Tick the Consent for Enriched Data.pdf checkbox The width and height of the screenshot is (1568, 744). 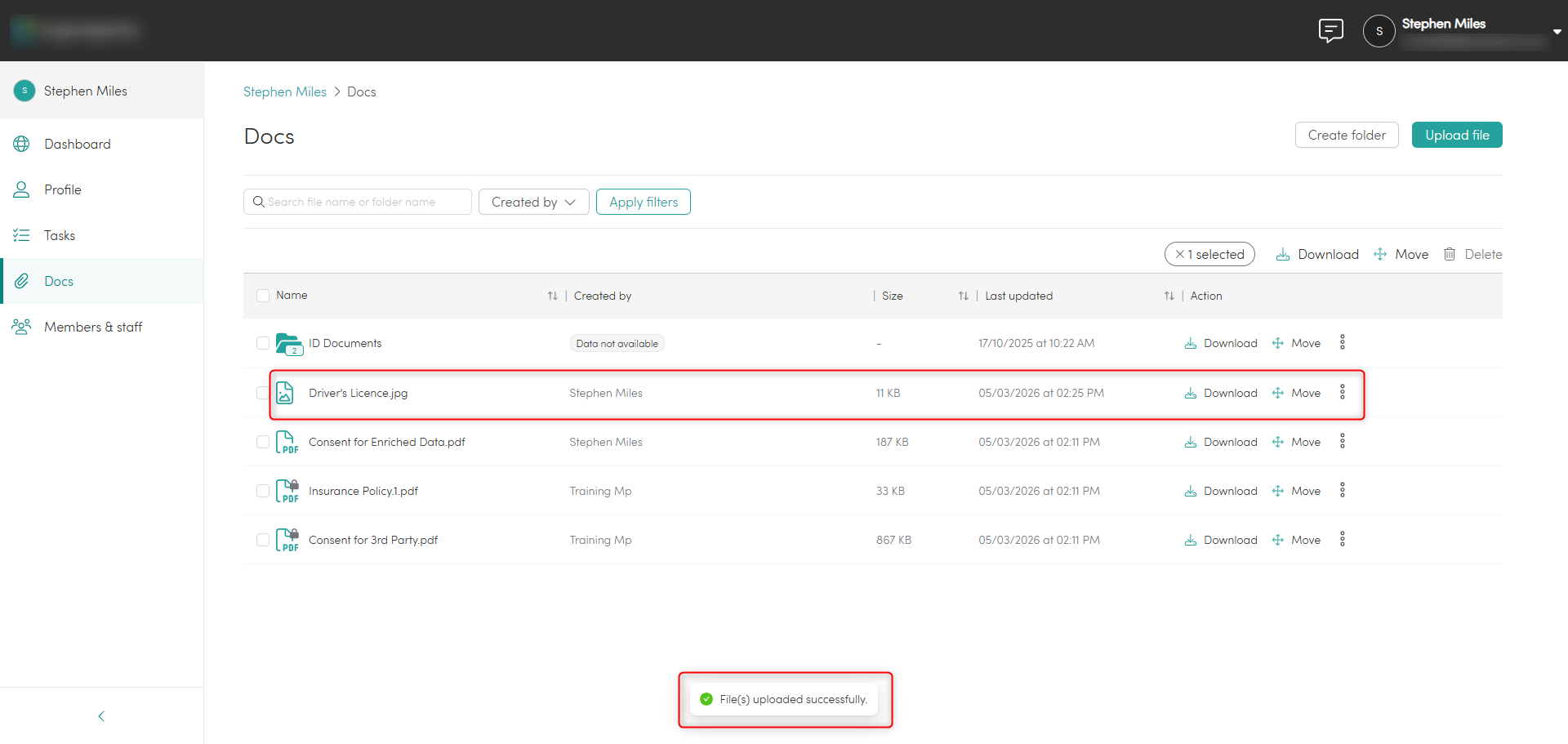263,442
